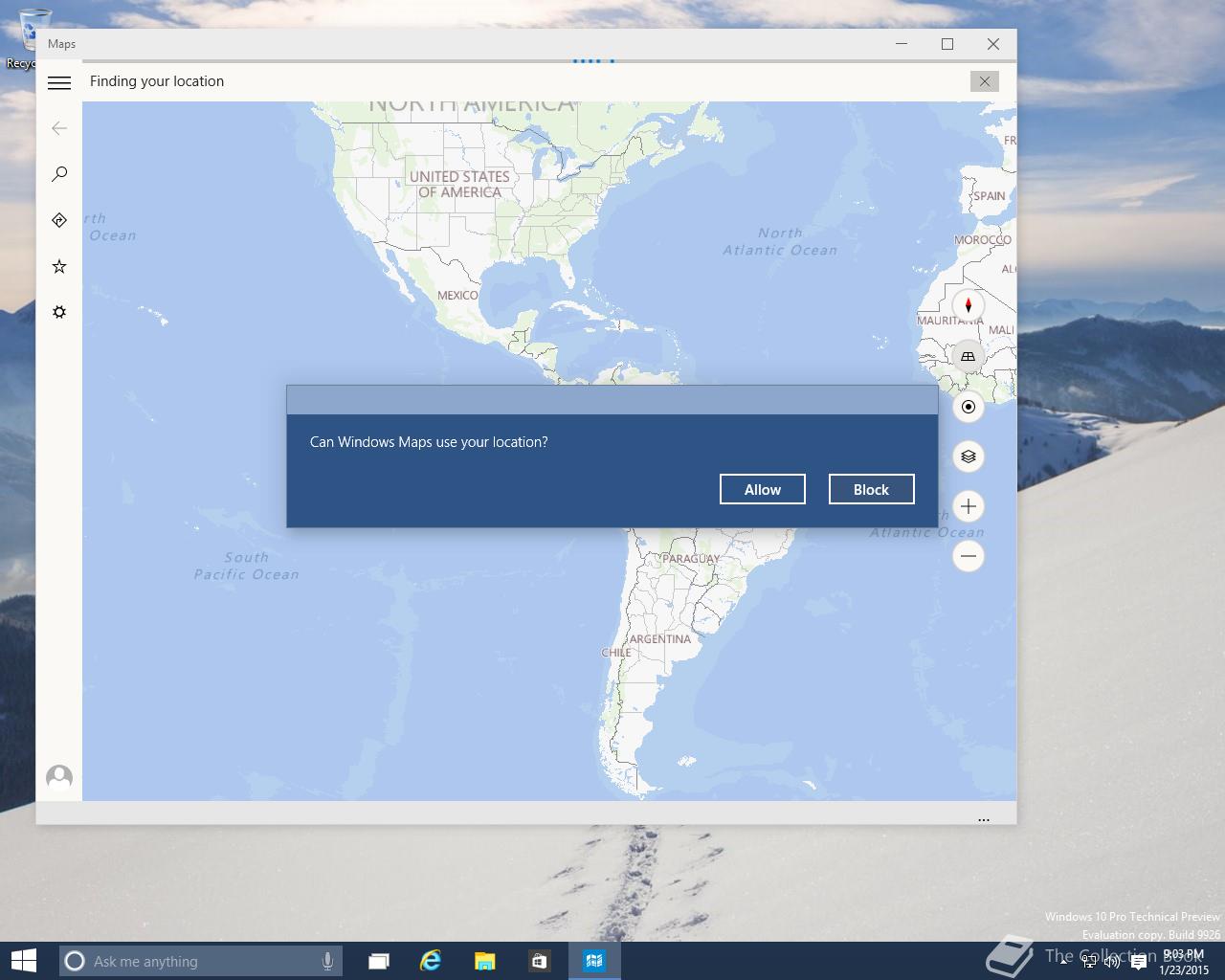Open the Search tool in sidebar
Screen dimensions: 1225x980
(59, 174)
